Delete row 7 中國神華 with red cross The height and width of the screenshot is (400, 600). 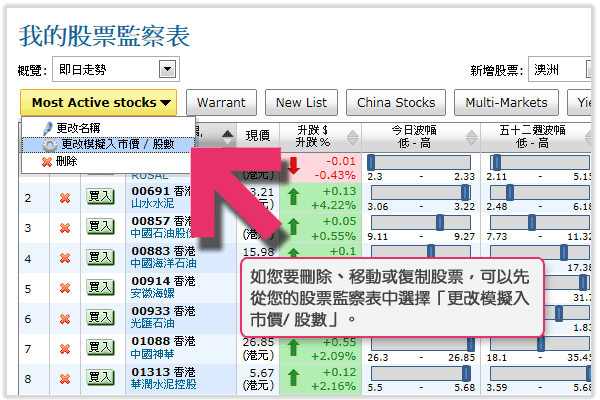tap(65, 349)
